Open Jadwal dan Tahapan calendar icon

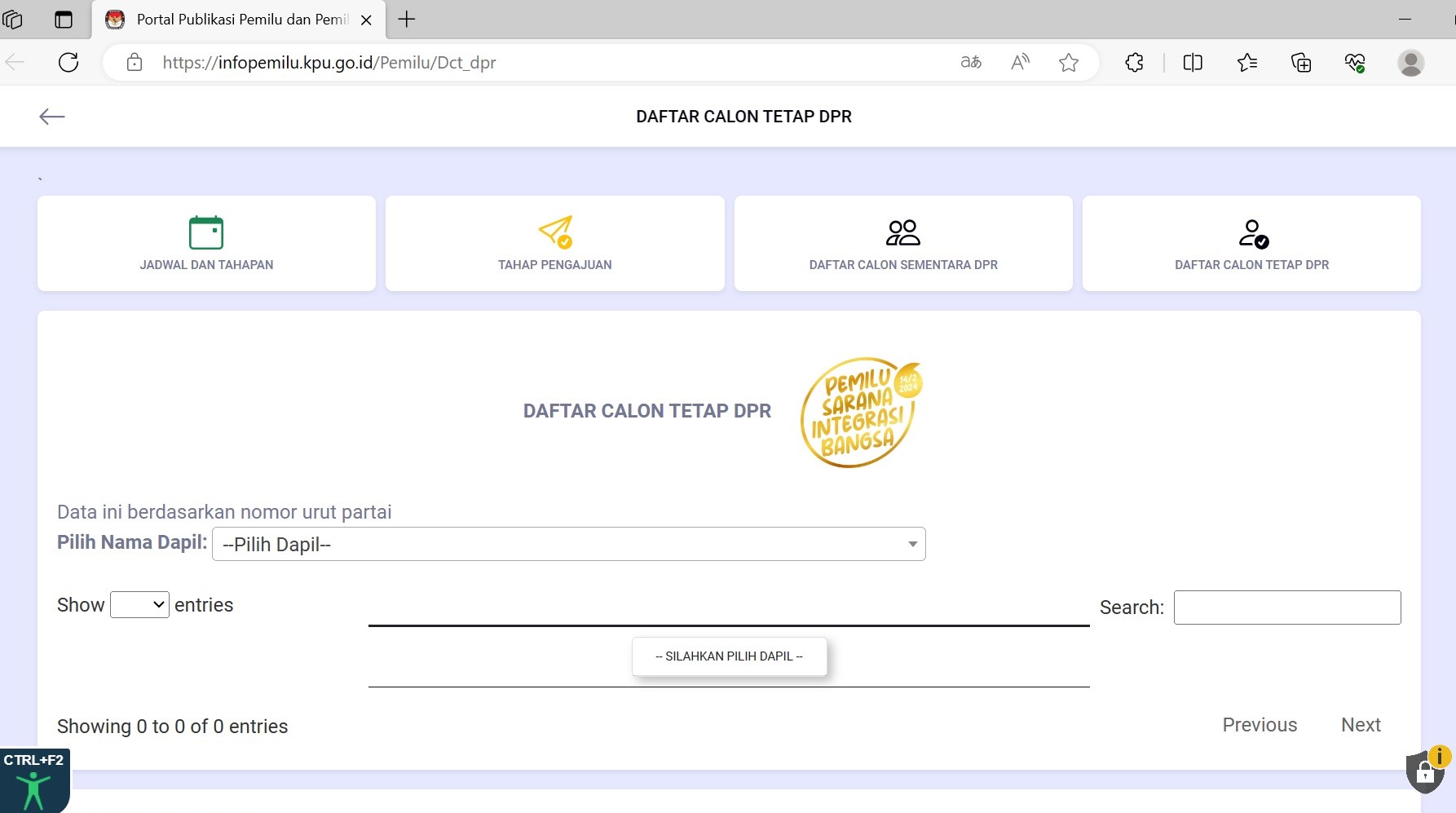pos(206,233)
